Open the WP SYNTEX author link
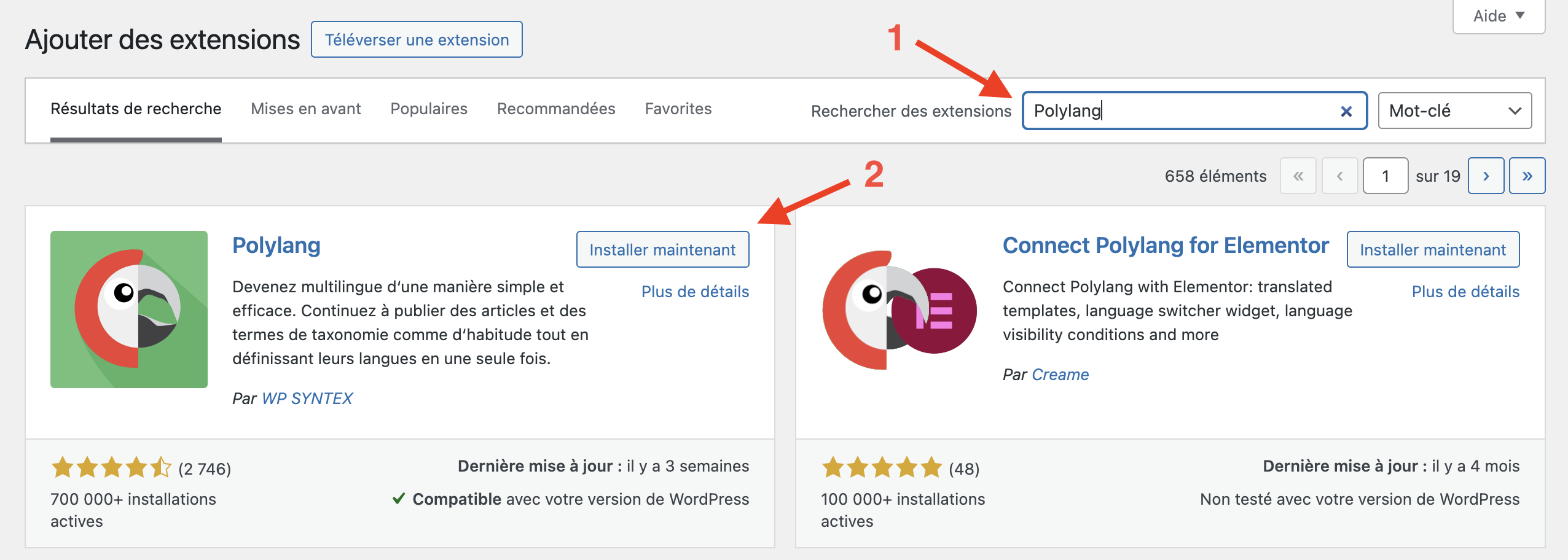 (x=307, y=399)
